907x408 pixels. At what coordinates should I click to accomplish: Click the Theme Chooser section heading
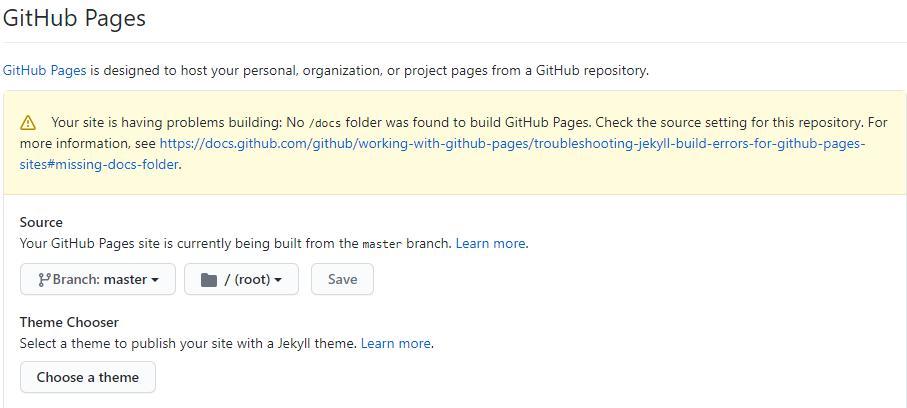coord(69,322)
